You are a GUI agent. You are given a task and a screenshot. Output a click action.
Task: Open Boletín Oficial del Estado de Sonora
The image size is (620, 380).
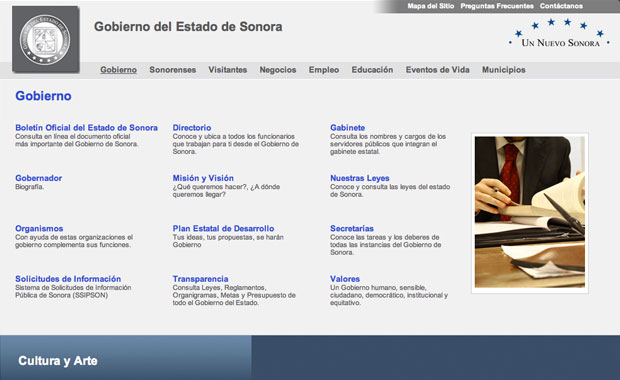[x=86, y=128]
